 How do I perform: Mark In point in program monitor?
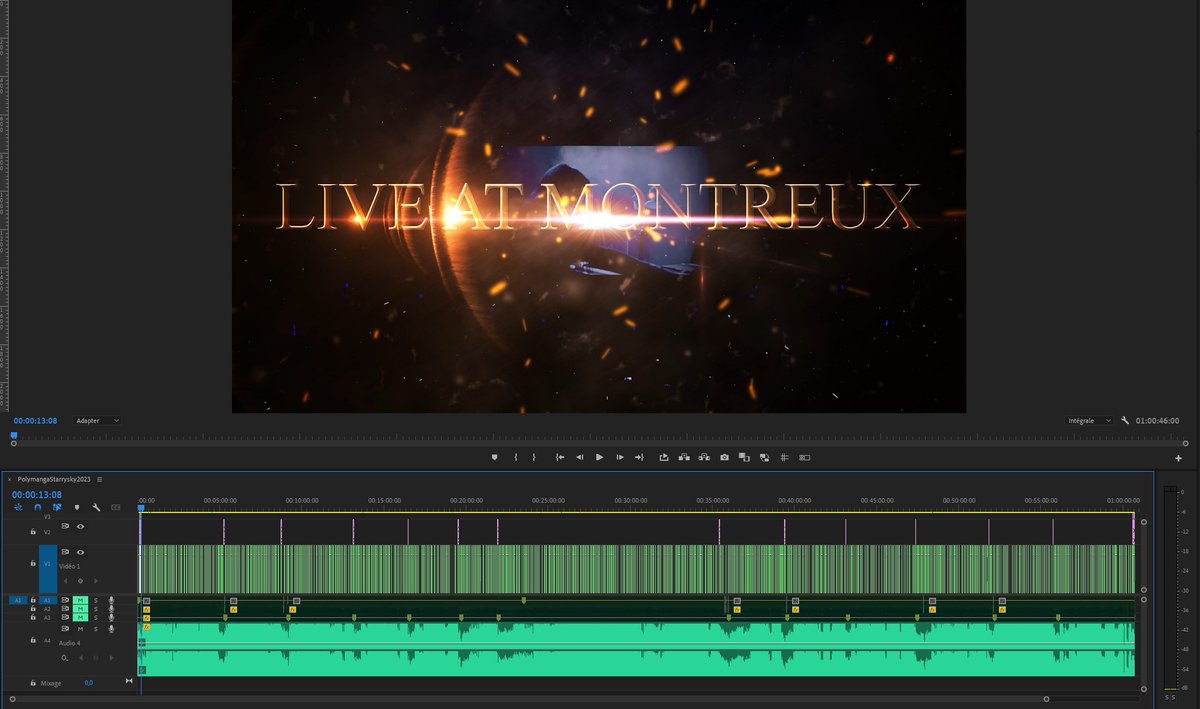tap(516, 457)
